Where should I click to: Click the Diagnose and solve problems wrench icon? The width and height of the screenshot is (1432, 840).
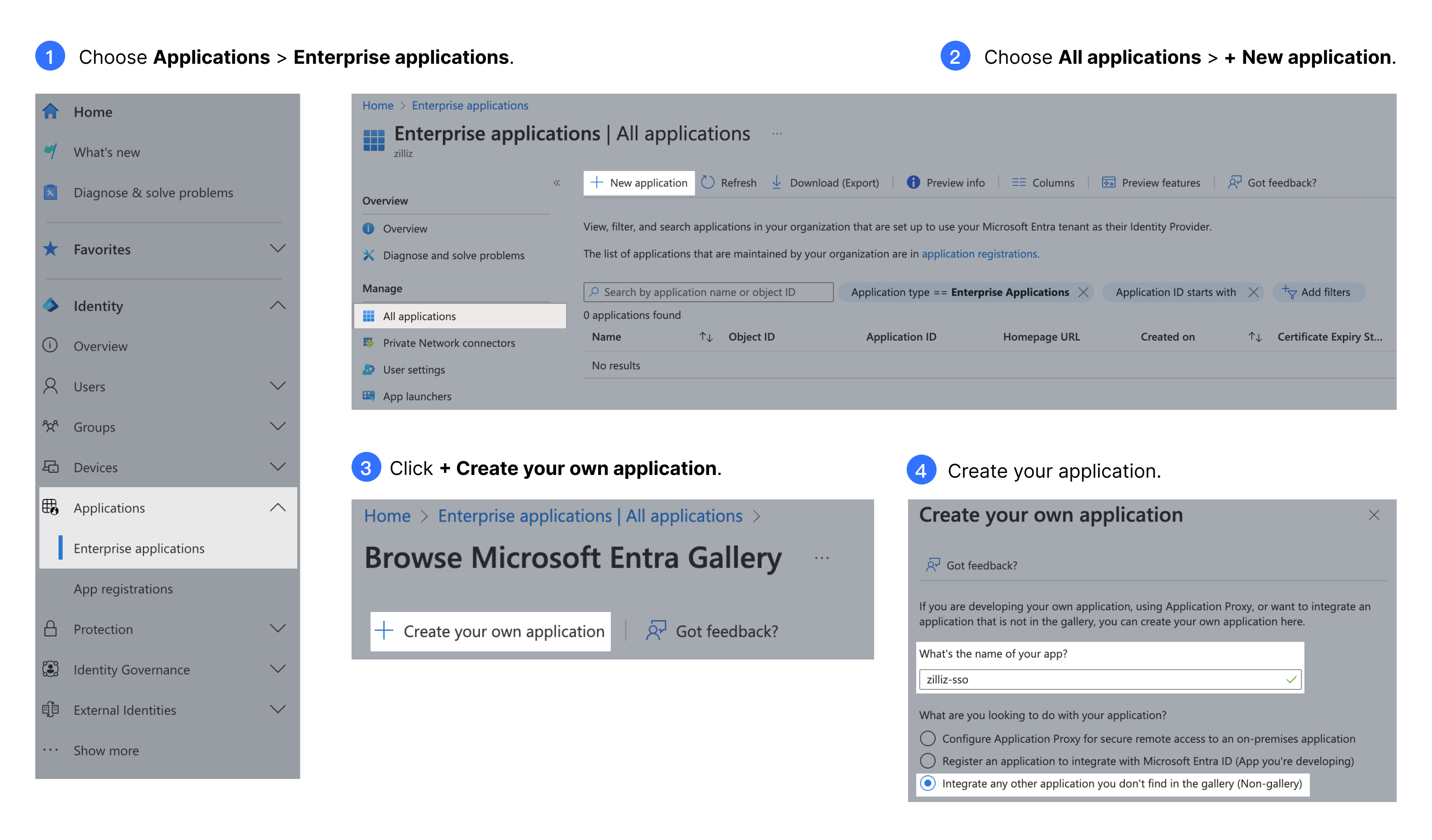369,256
